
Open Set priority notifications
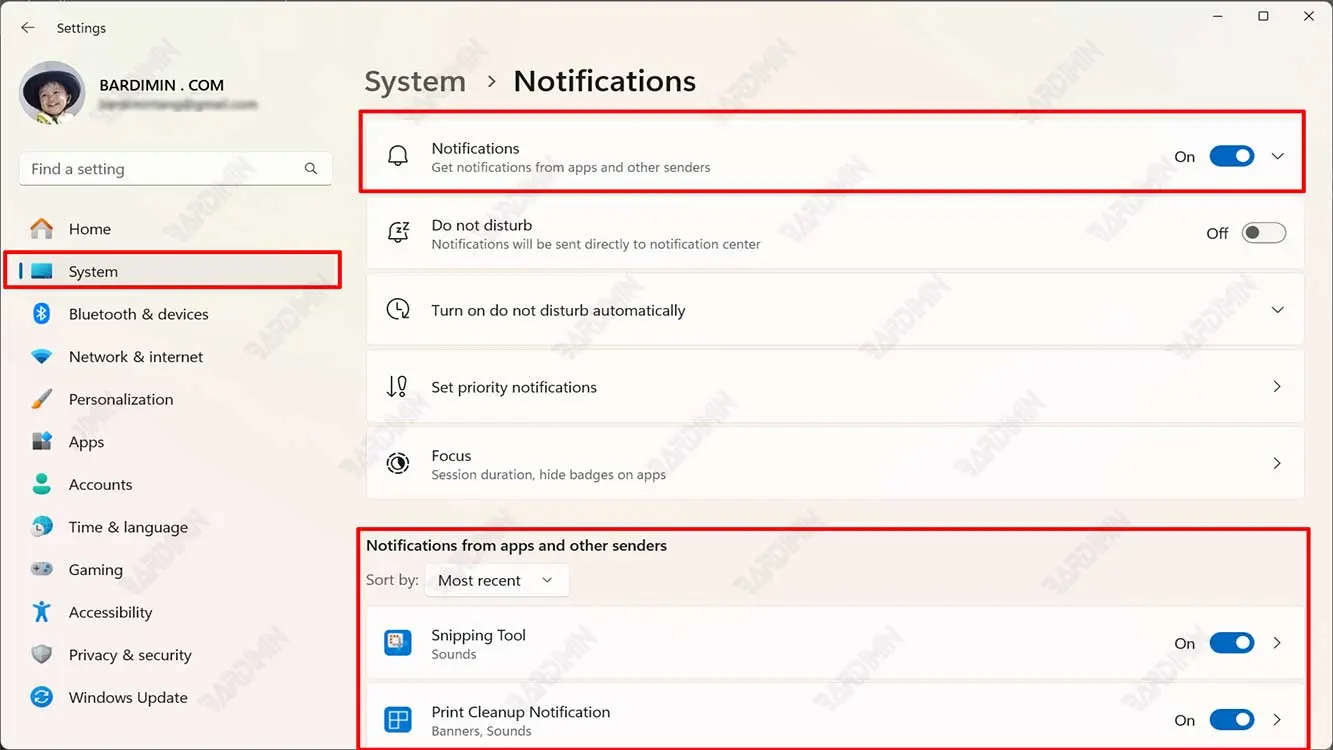pos(835,387)
